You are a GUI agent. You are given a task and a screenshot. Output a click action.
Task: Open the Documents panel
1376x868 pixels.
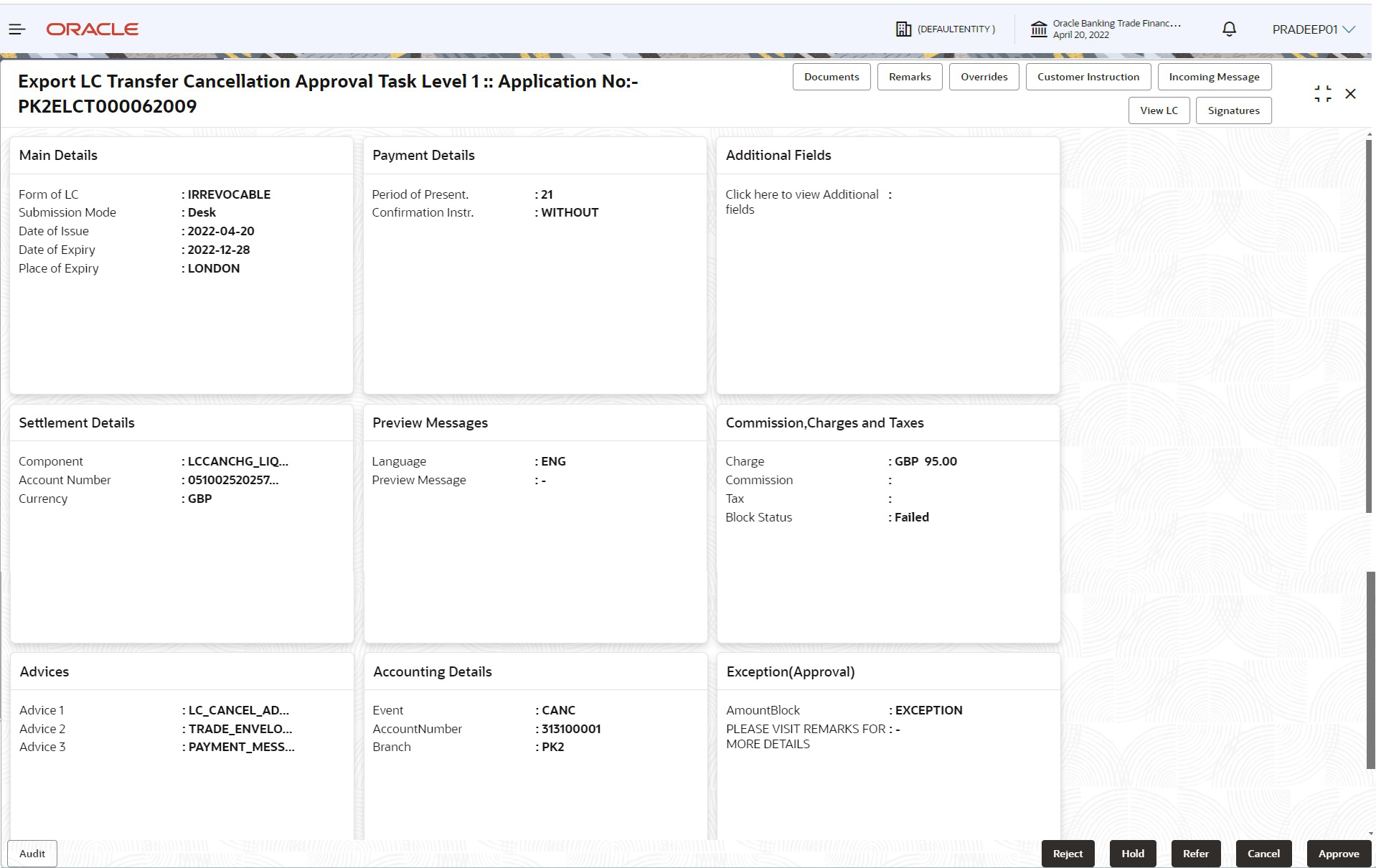831,77
